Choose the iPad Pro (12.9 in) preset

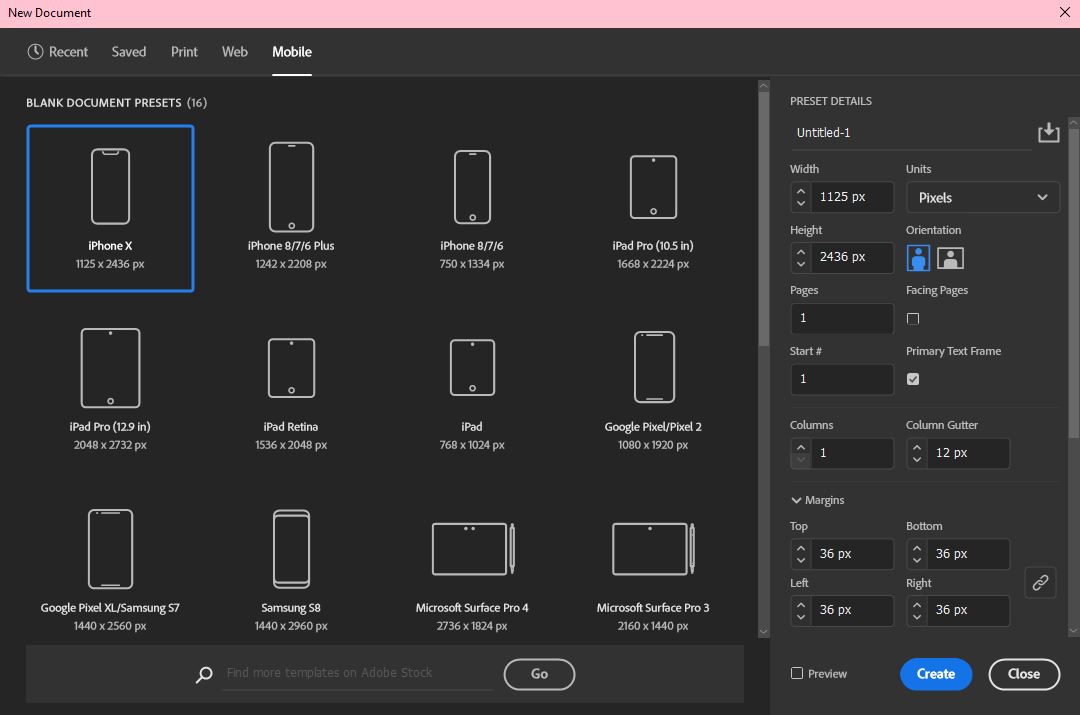(x=110, y=389)
